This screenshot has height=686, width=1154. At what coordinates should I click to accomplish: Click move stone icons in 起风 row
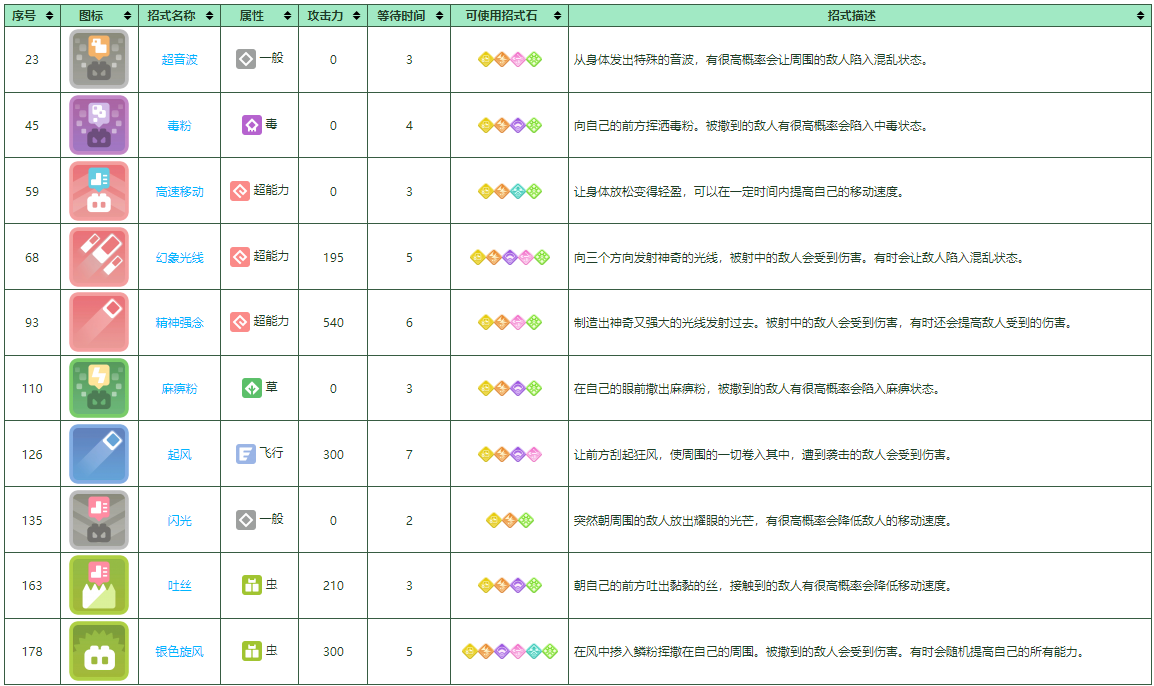pos(509,455)
